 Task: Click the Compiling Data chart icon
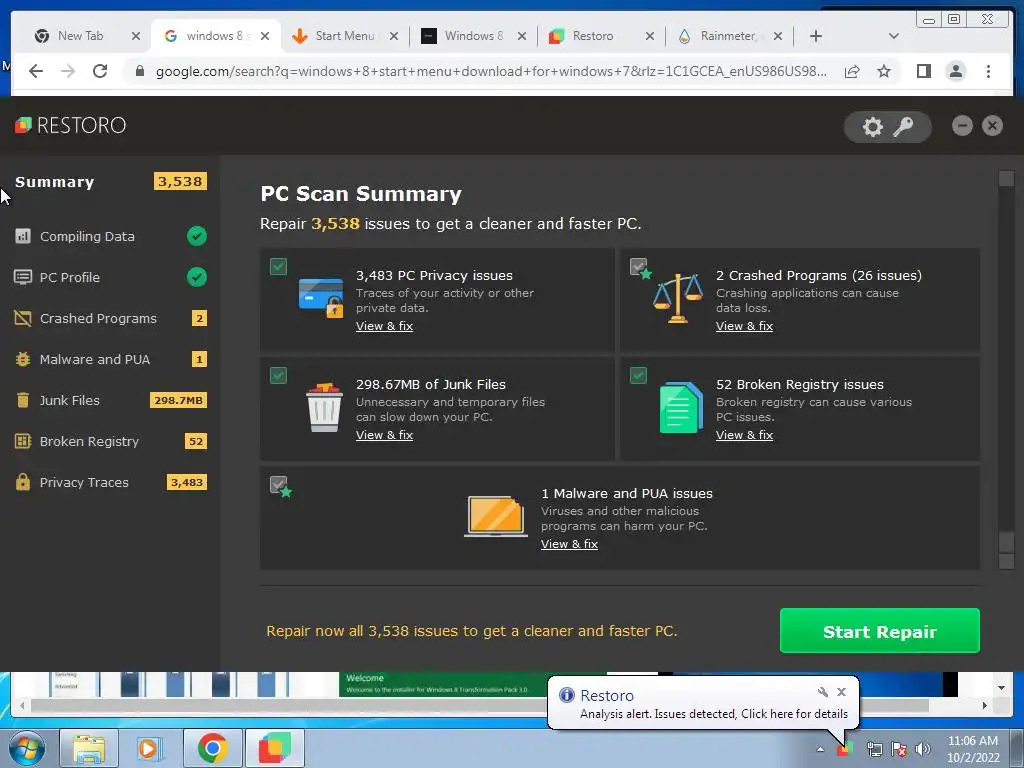(23, 236)
